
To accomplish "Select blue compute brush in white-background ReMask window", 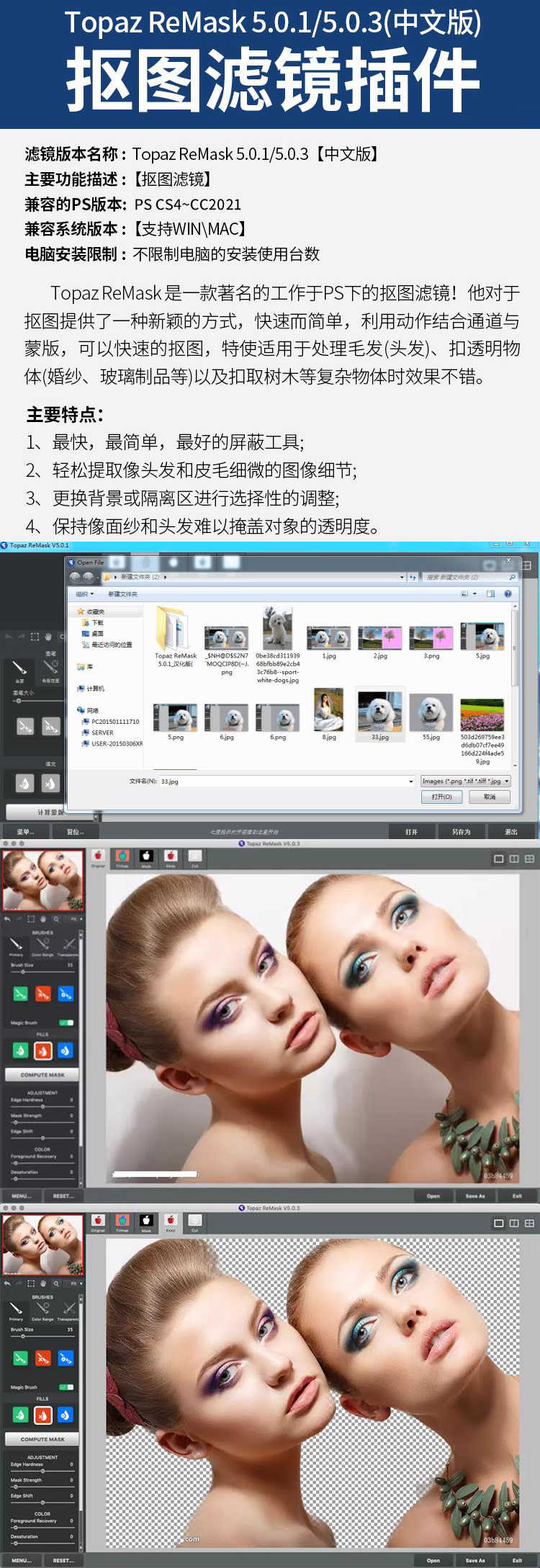I will (65, 994).
